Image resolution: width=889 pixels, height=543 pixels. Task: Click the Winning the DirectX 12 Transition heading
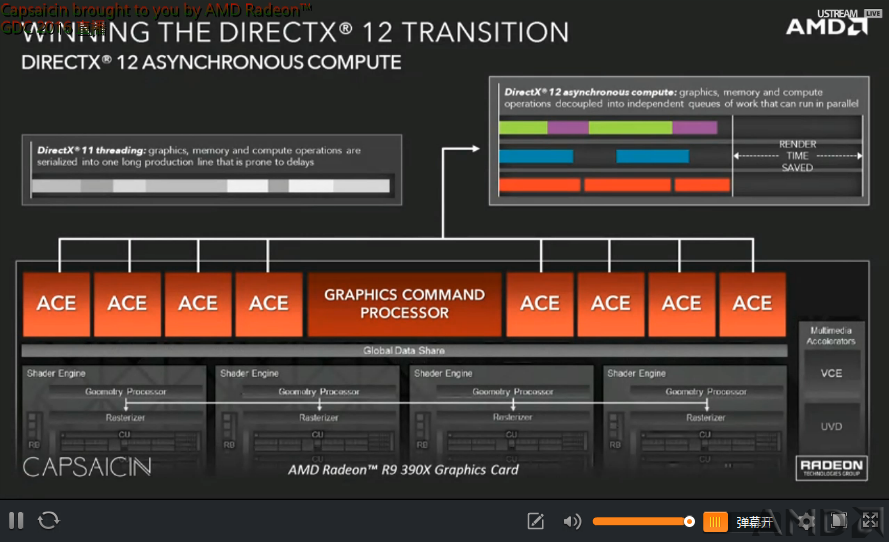pyautogui.click(x=295, y=32)
